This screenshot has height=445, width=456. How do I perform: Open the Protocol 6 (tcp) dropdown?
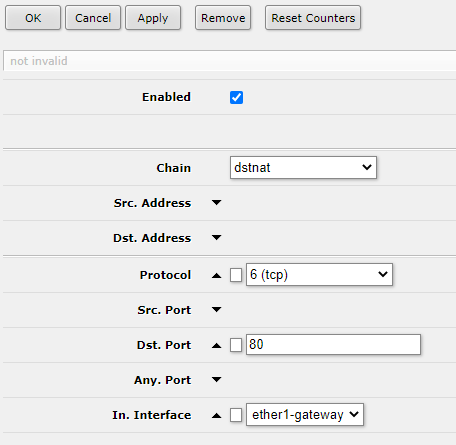pos(319,275)
